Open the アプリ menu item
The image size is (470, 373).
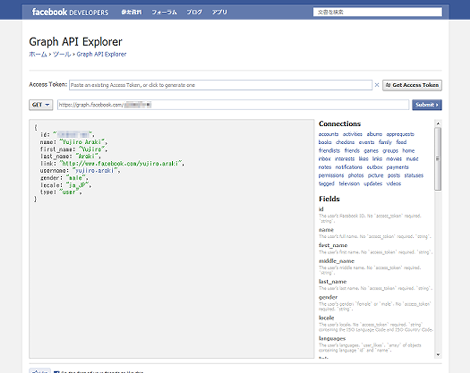tap(220, 12)
